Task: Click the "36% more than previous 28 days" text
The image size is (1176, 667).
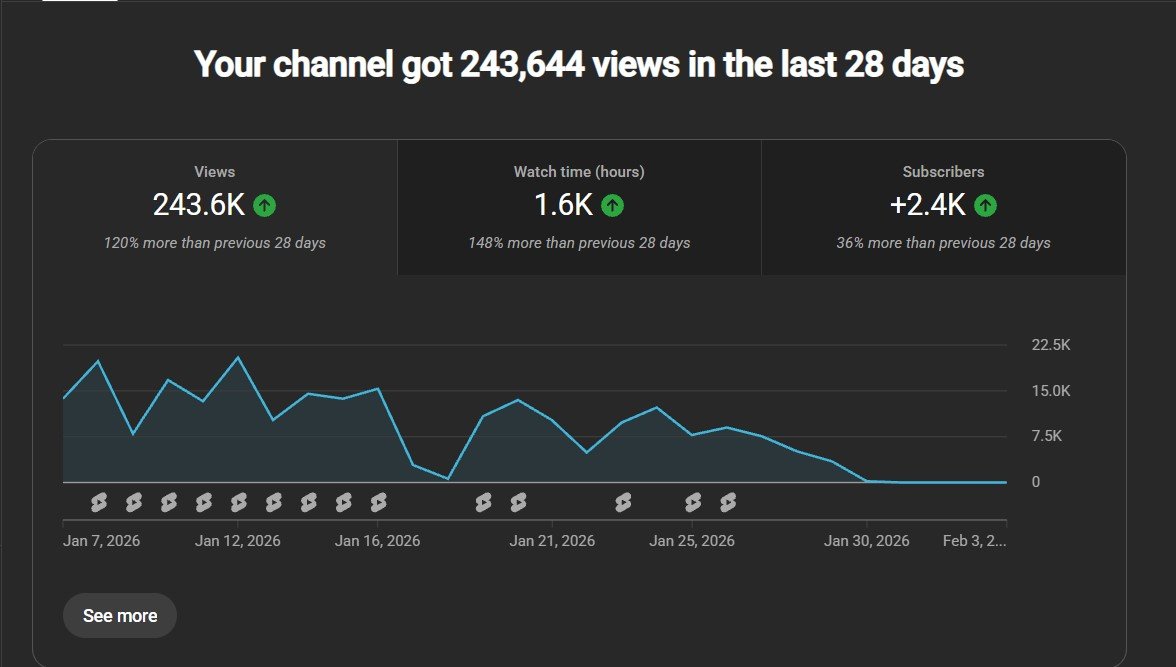Action: point(943,243)
